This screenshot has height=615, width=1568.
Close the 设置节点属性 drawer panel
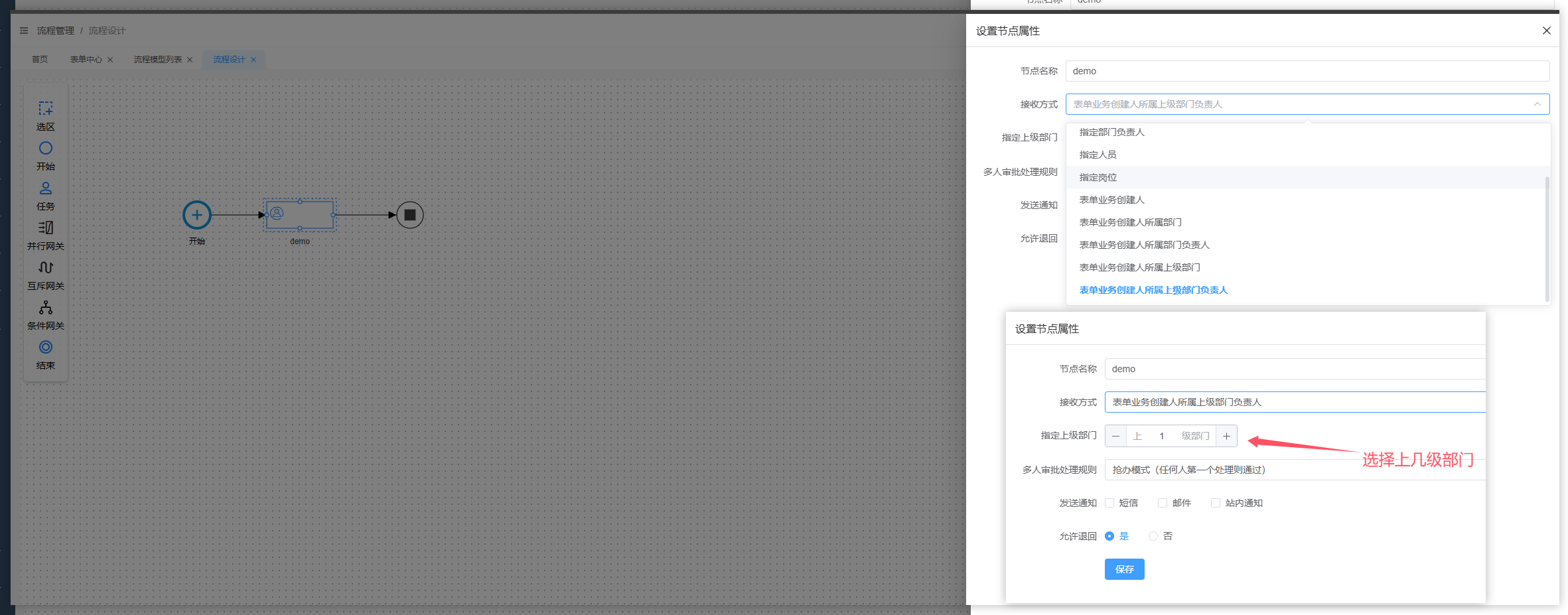[1546, 31]
